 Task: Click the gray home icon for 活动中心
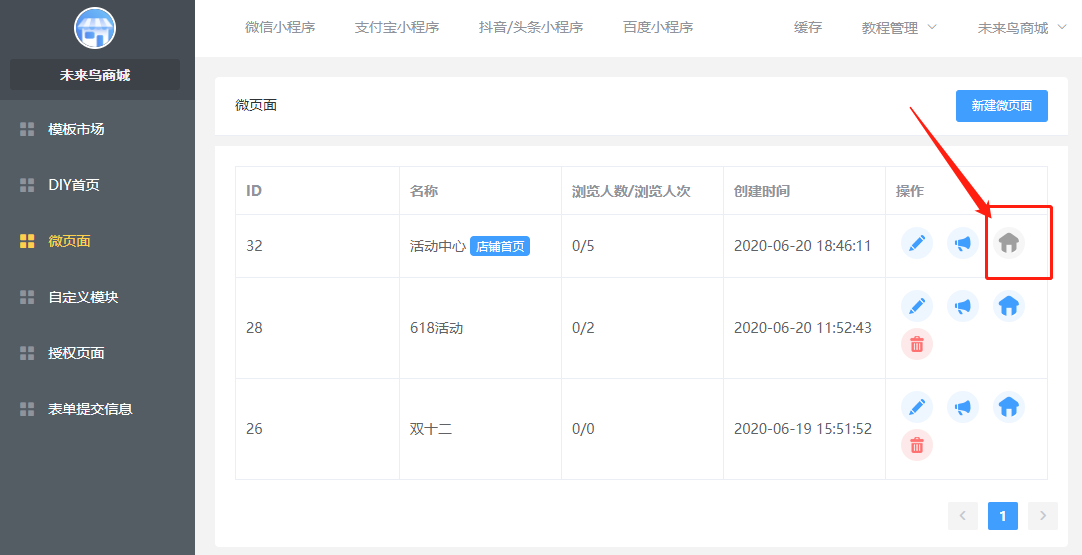tap(1009, 243)
